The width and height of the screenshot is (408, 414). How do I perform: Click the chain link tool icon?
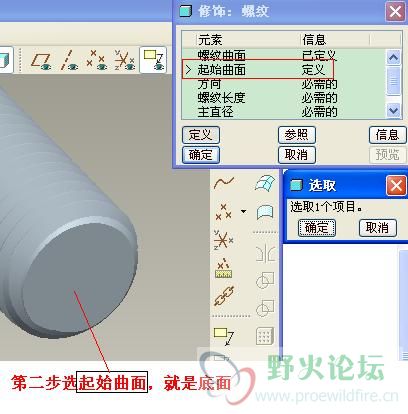coord(224,296)
